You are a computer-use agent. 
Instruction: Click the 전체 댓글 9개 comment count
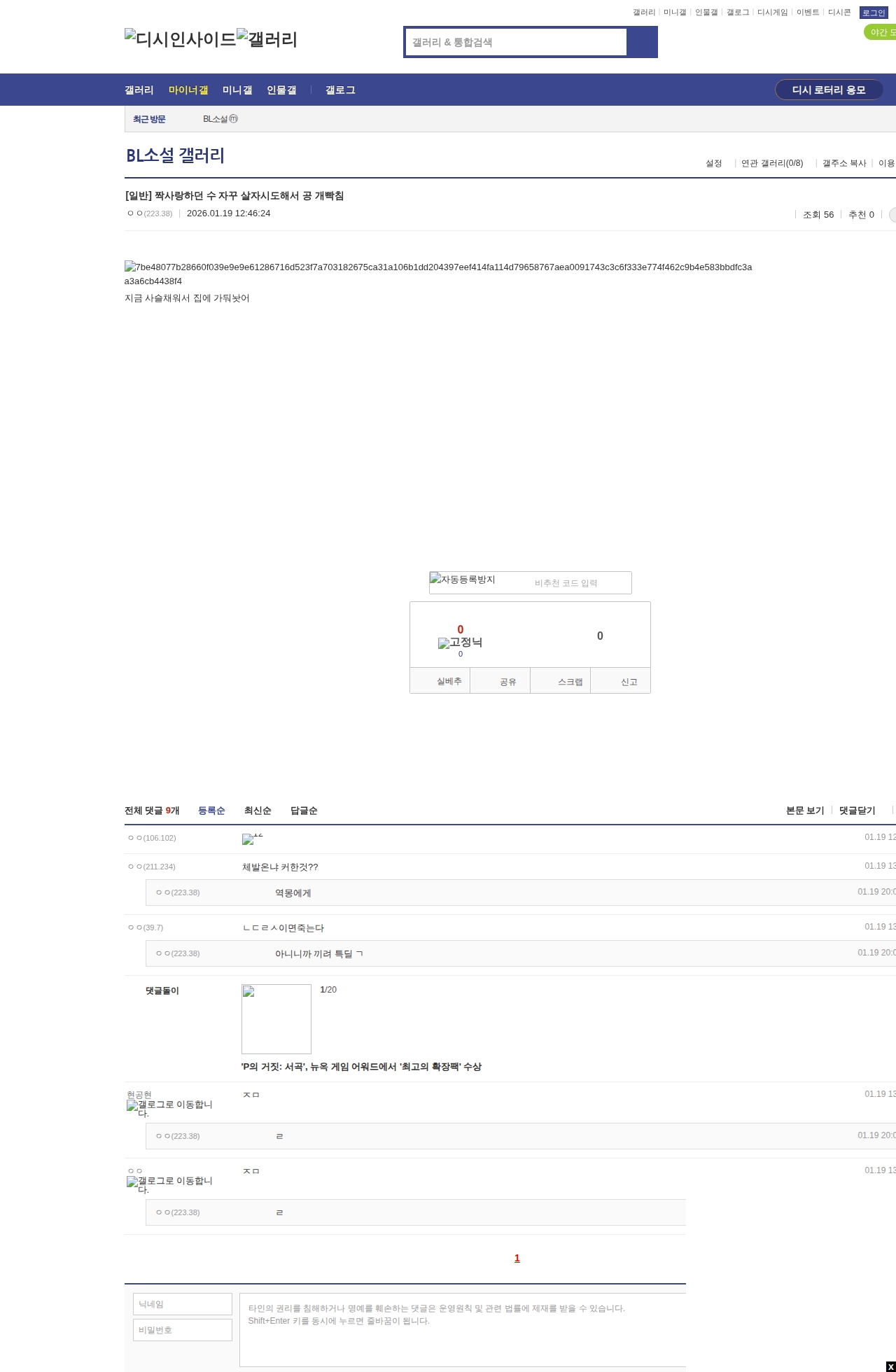(x=152, y=811)
